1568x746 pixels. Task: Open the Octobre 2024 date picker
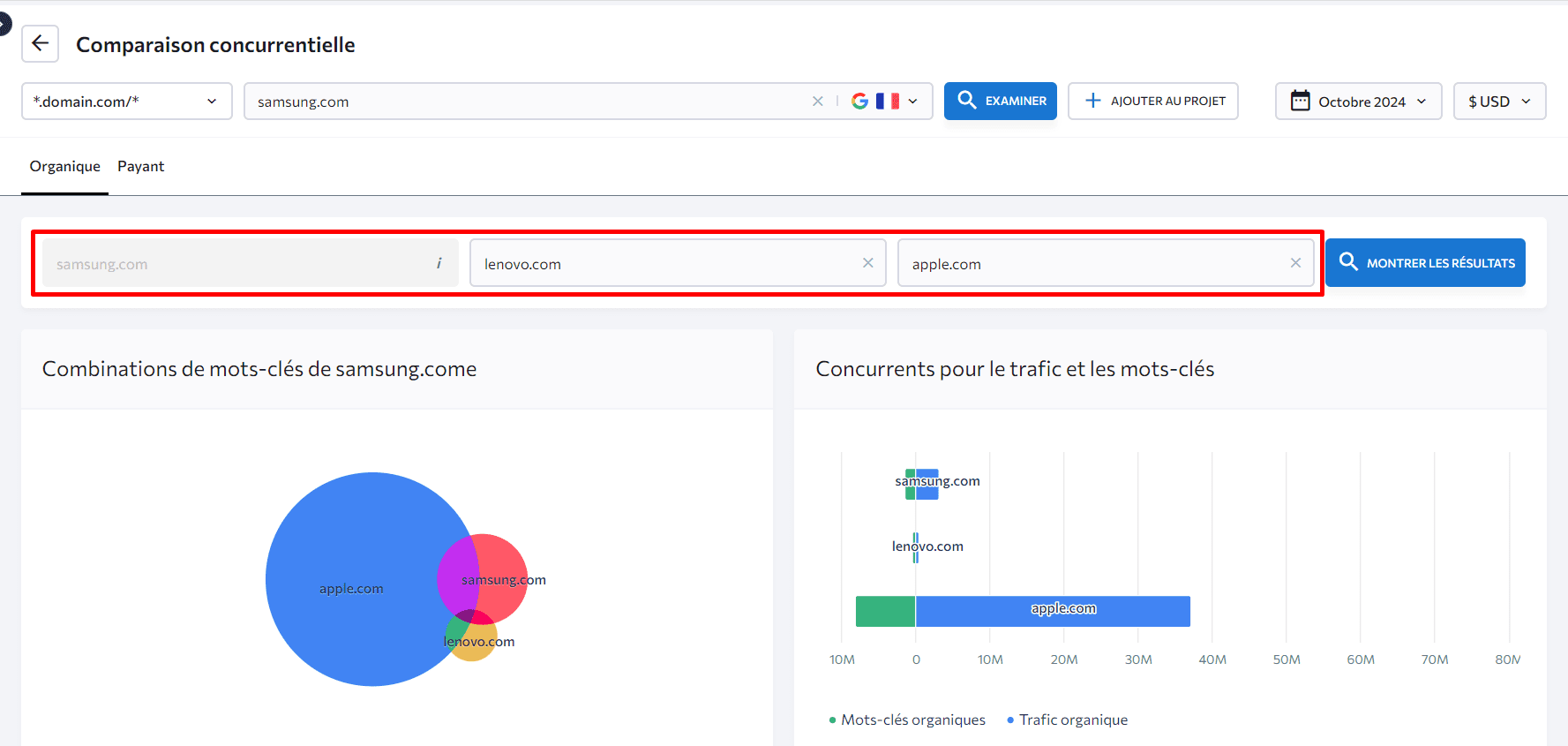tap(1359, 102)
